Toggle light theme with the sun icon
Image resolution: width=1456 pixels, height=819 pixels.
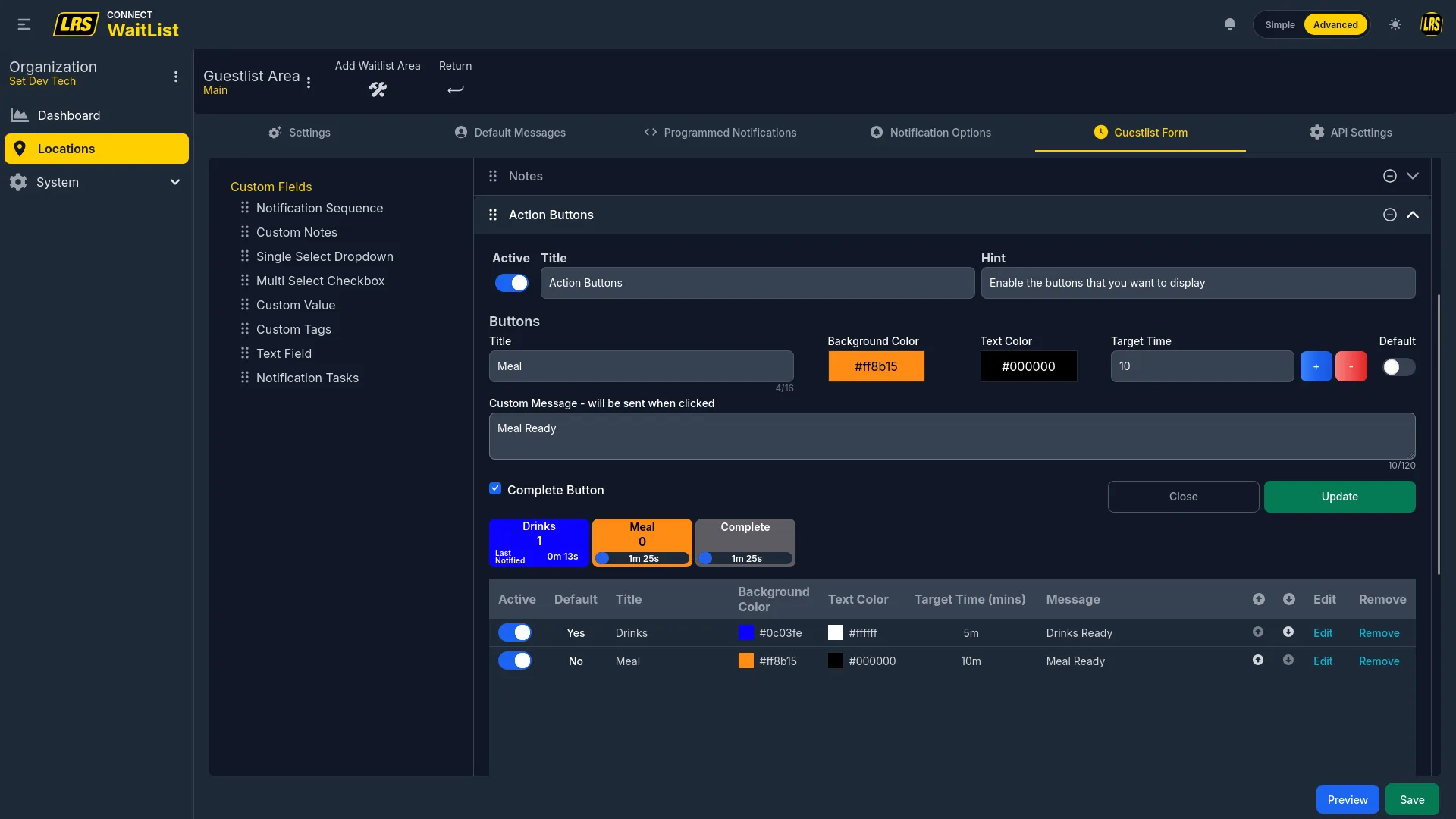point(1395,24)
